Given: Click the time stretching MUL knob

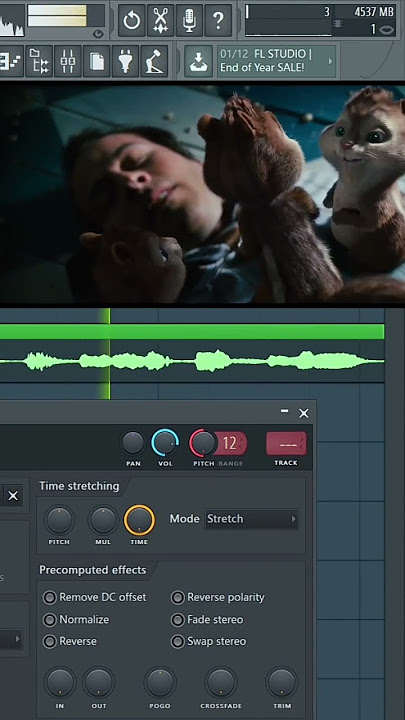Looking at the screenshot, I should coord(103,520).
